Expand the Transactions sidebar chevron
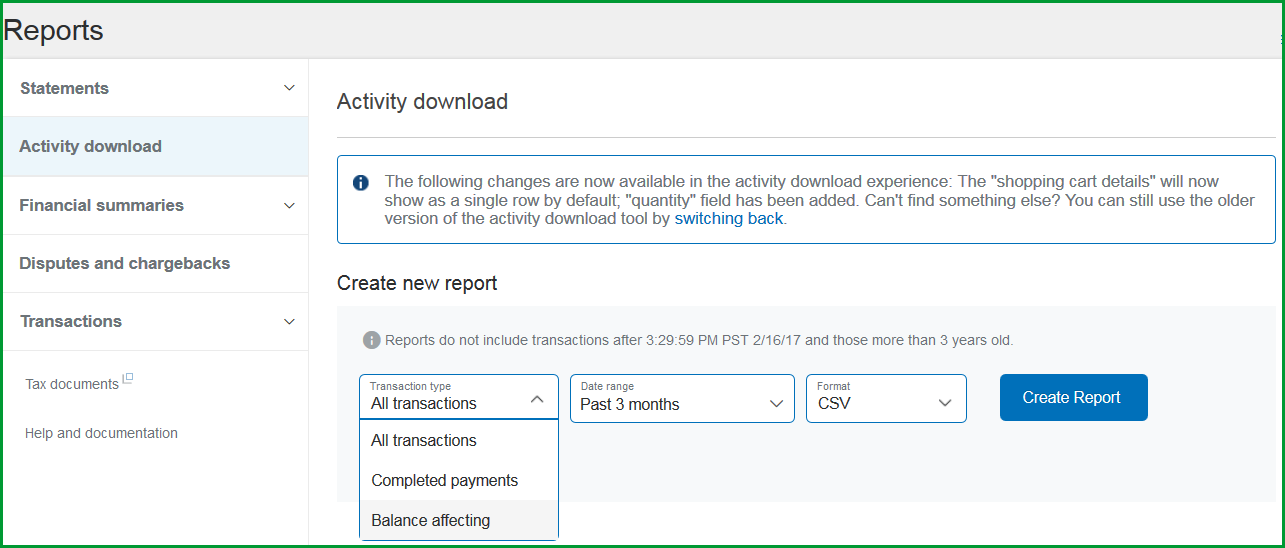This screenshot has width=1285, height=548. (x=289, y=321)
